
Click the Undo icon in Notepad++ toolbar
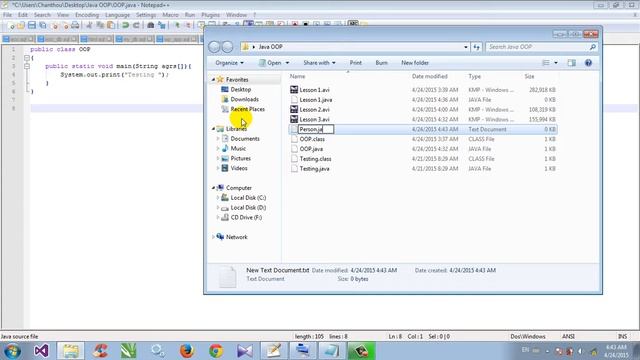125,25
